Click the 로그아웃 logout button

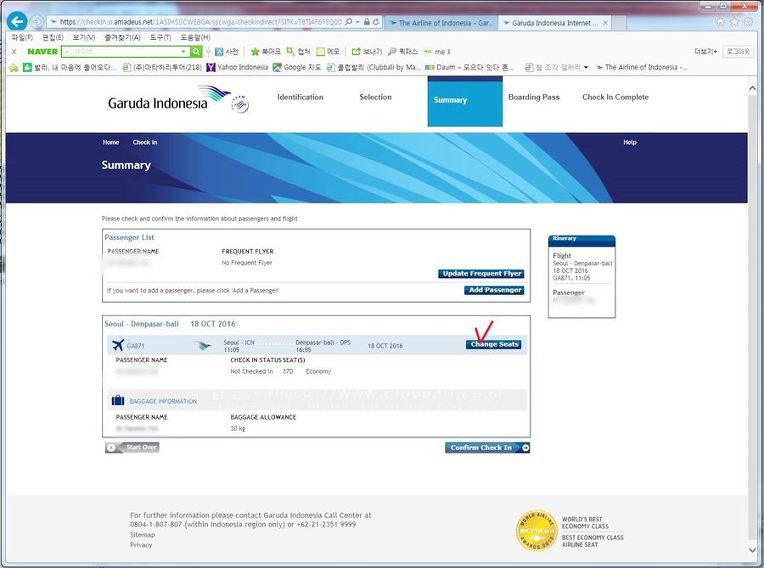pos(739,52)
